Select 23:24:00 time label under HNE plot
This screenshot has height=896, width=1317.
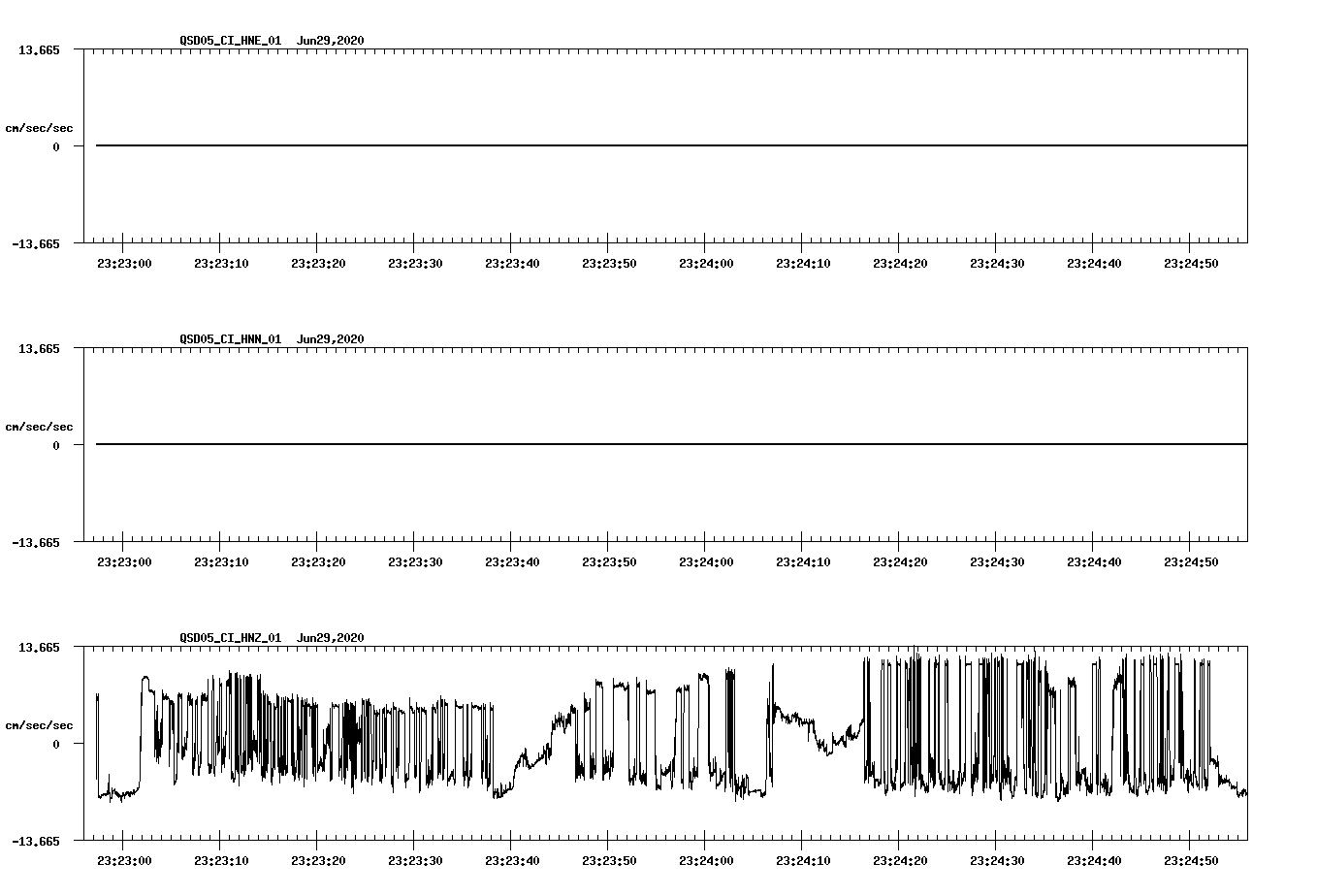tap(706, 263)
